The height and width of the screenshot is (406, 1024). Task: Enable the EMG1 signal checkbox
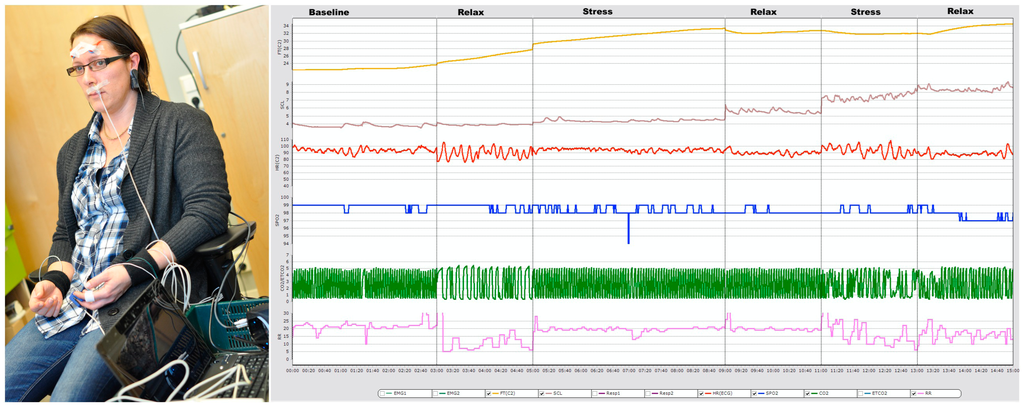tap(382, 394)
